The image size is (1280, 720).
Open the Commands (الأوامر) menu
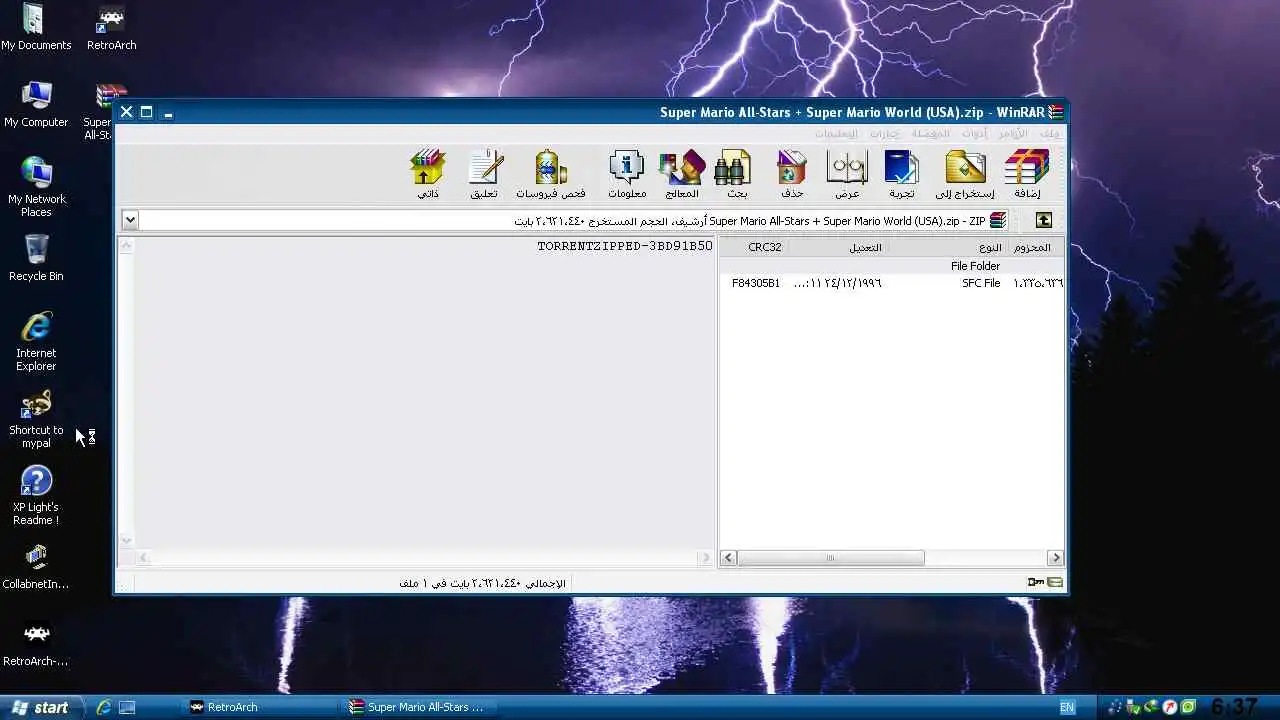1013,133
